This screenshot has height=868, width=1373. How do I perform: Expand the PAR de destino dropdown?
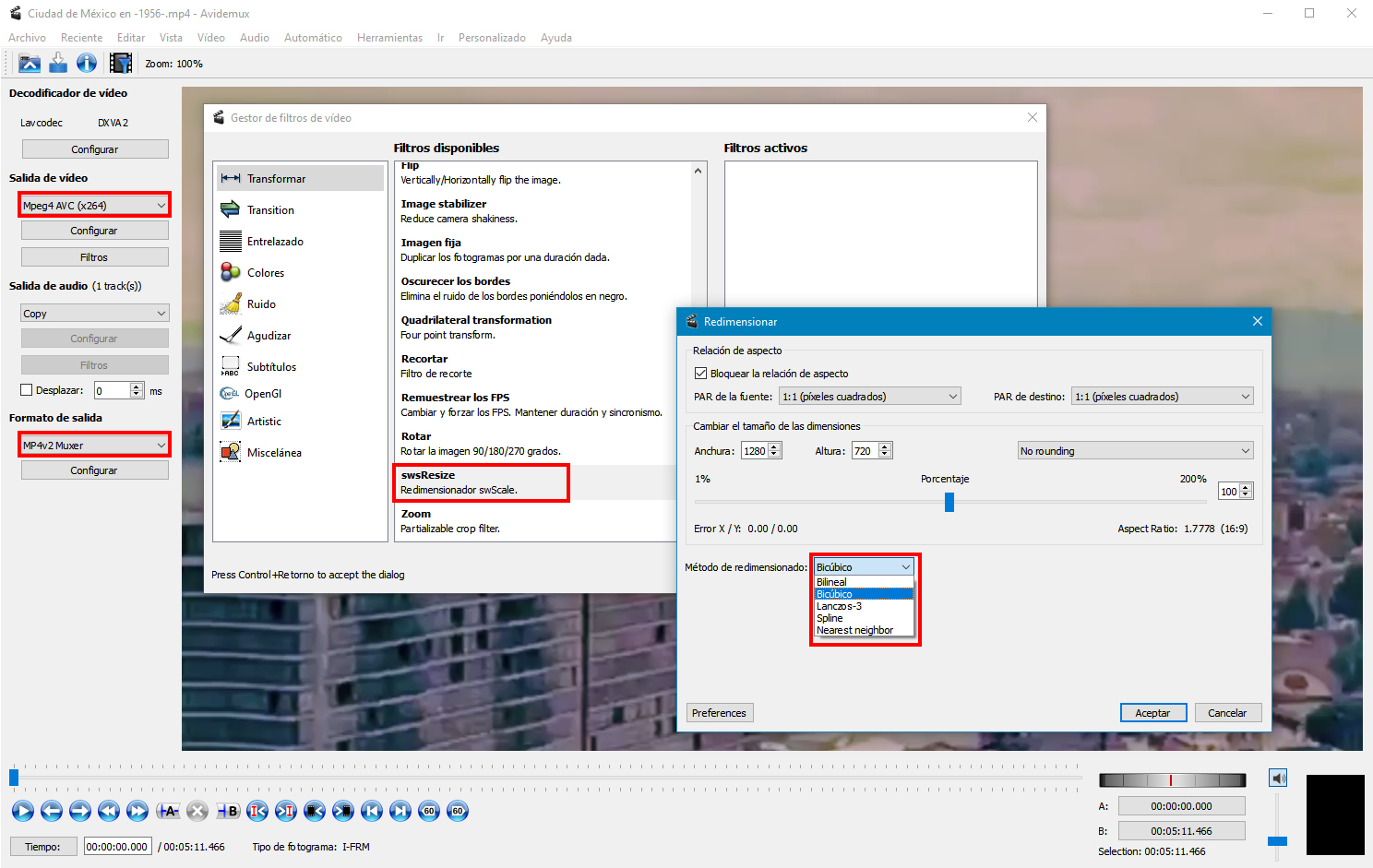(x=1163, y=397)
